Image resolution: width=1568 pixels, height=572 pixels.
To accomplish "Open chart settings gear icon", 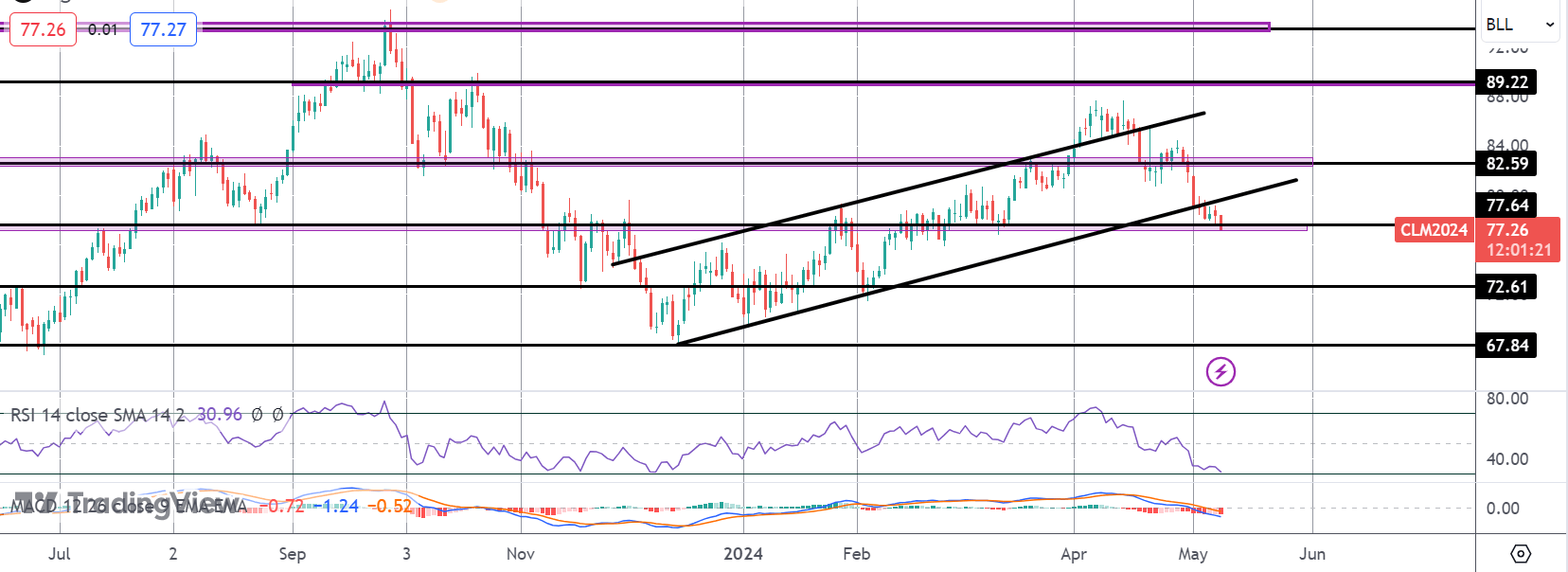I will pos(1521,553).
